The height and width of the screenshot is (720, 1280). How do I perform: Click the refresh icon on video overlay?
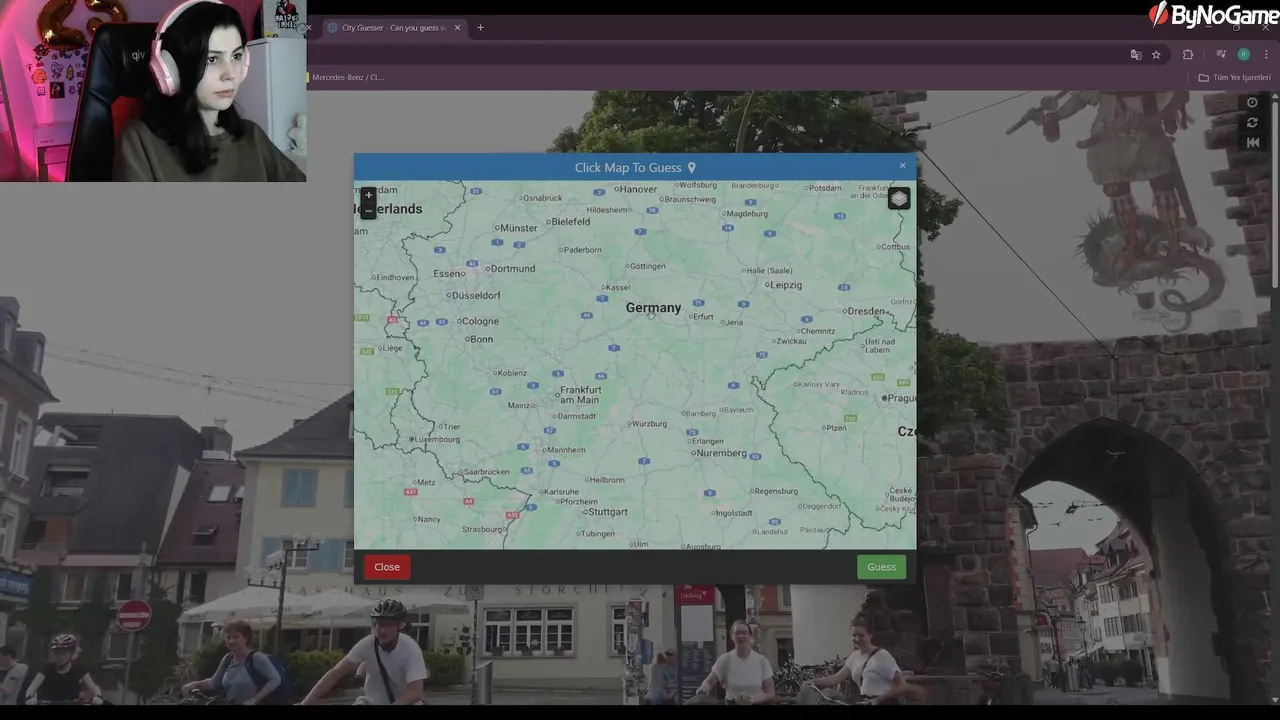tap(1252, 122)
